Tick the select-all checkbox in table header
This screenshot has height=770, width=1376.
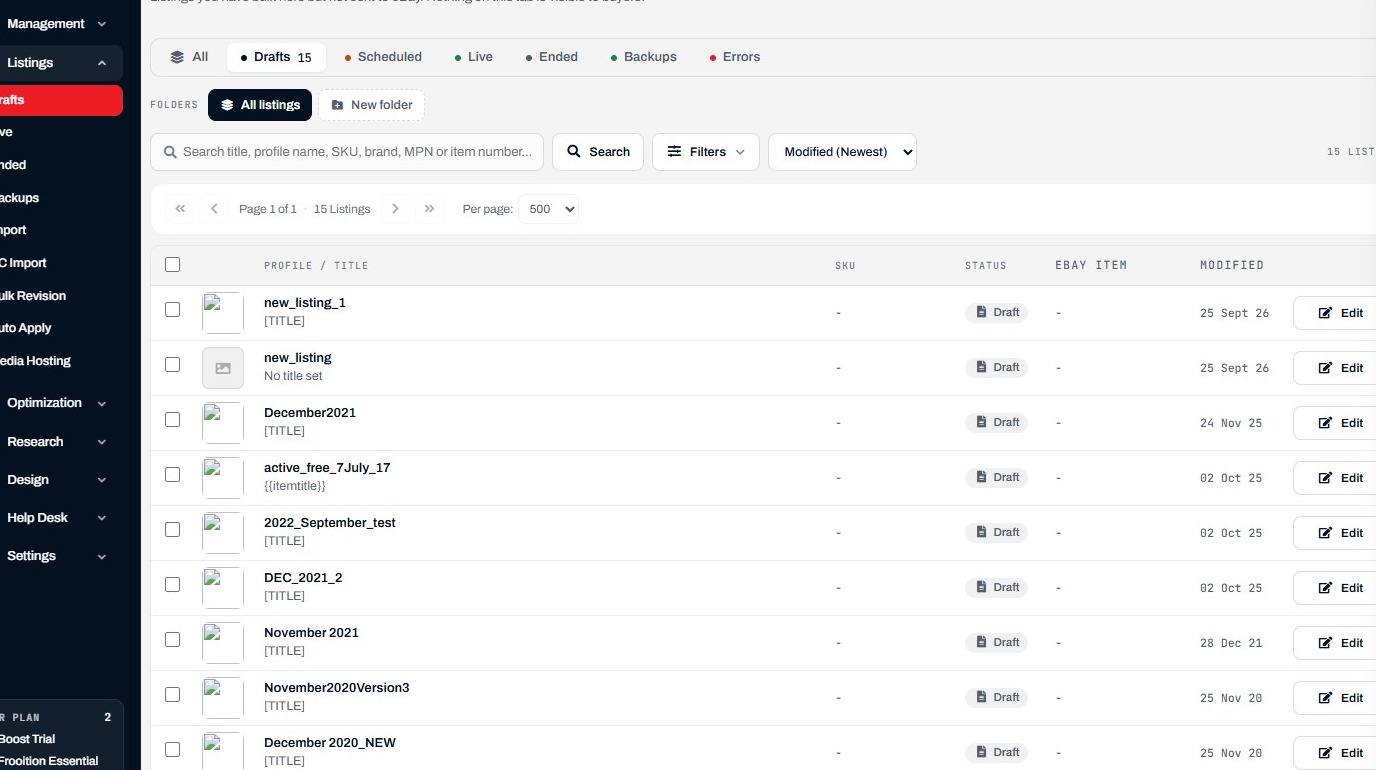(x=172, y=265)
